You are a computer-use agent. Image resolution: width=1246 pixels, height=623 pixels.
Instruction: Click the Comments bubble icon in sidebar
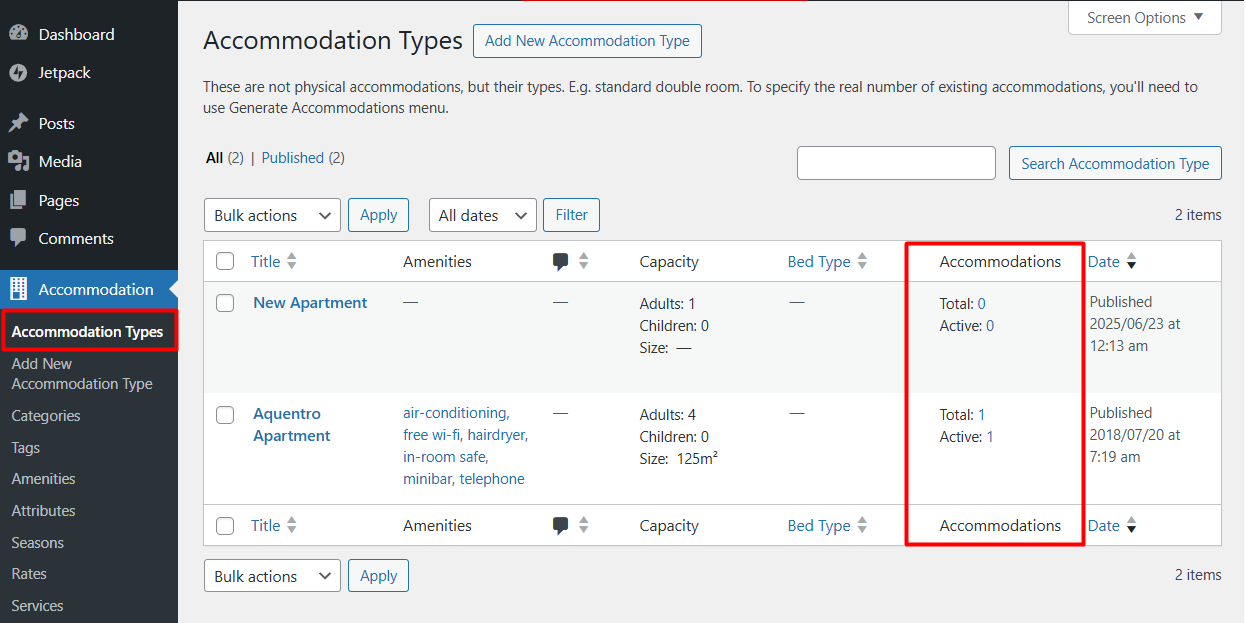pos(18,238)
